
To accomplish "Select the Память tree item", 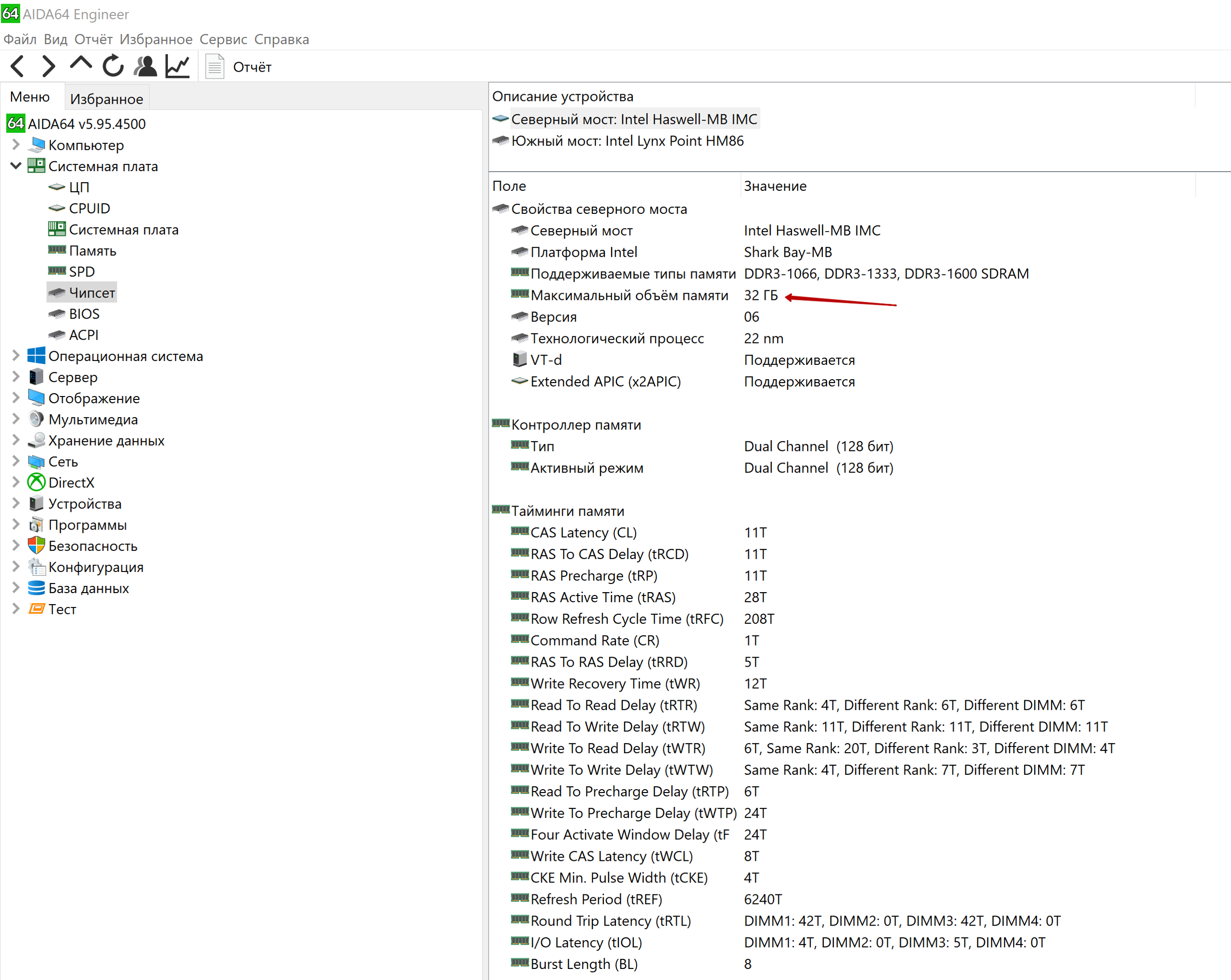I will [x=92, y=250].
